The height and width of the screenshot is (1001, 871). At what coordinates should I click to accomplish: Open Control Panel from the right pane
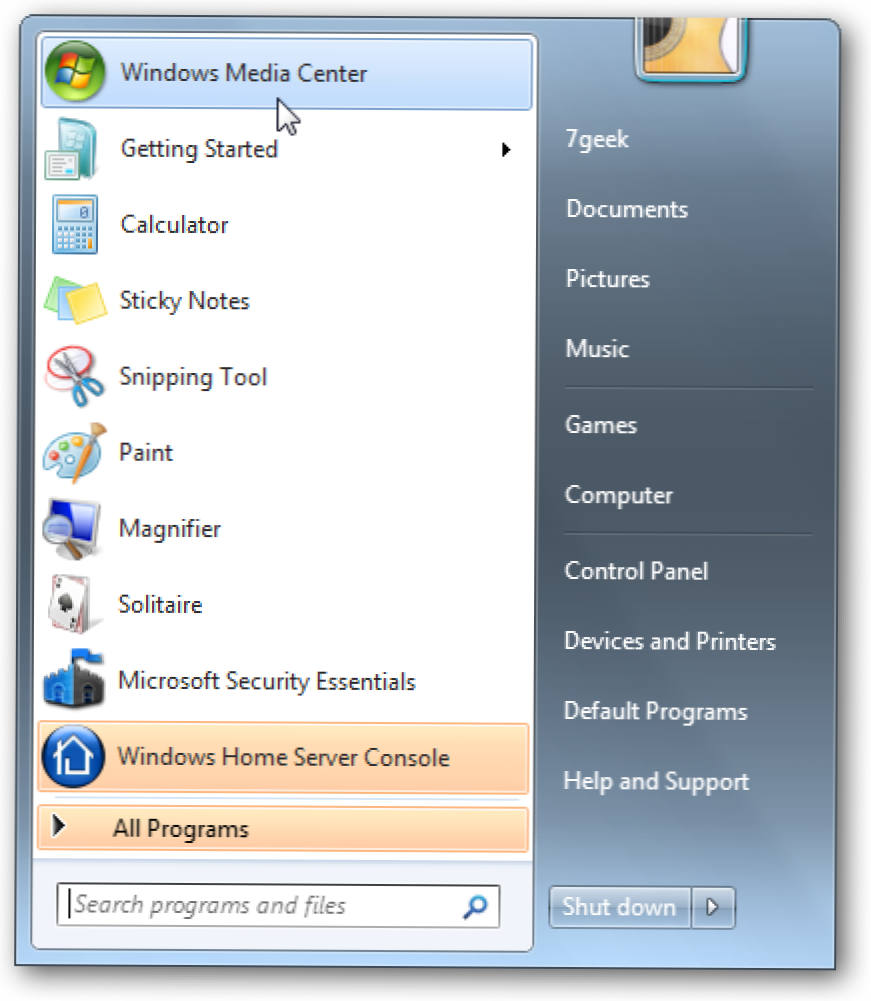[x=636, y=571]
